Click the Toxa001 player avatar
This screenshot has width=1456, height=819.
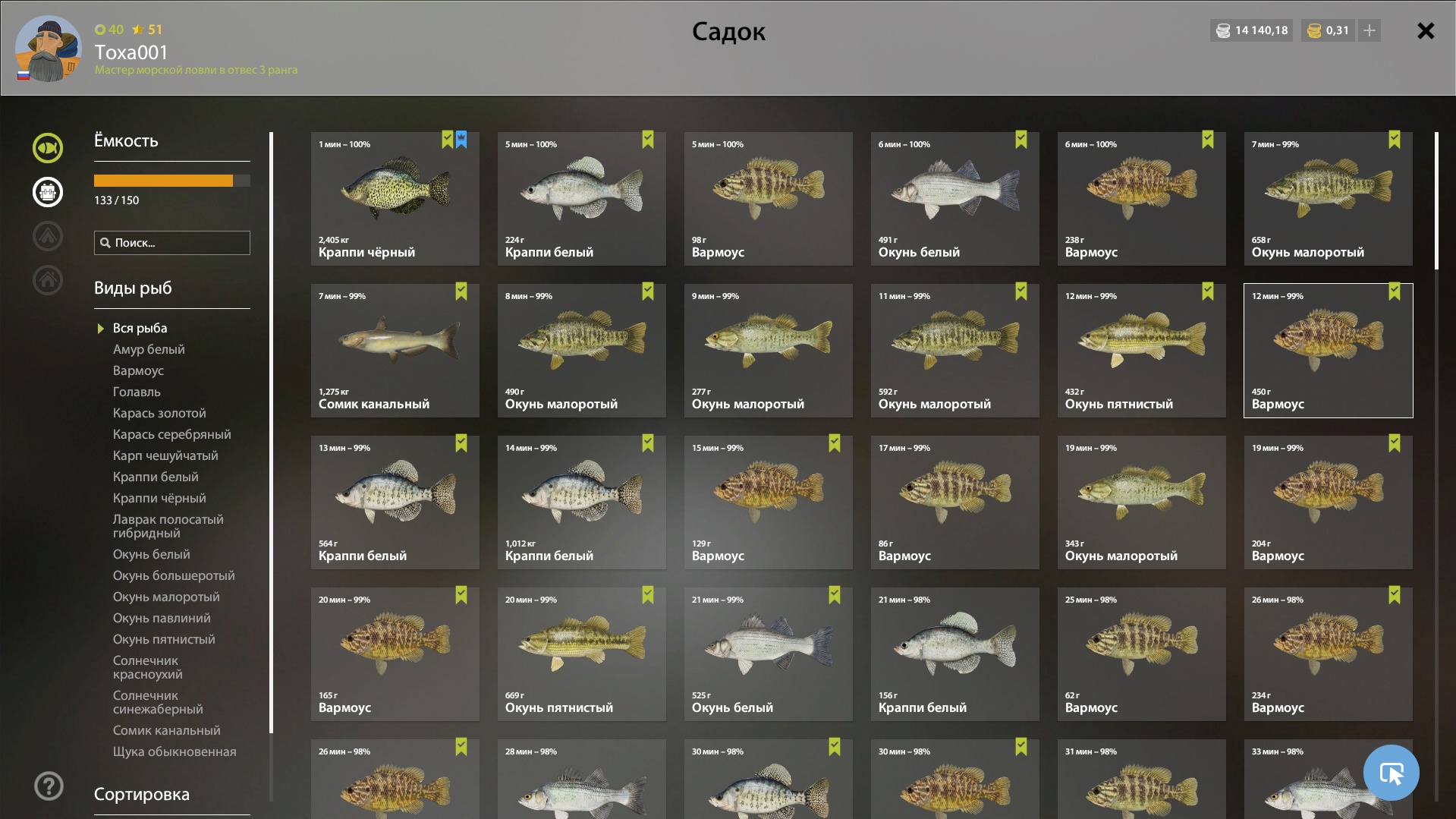[x=49, y=49]
